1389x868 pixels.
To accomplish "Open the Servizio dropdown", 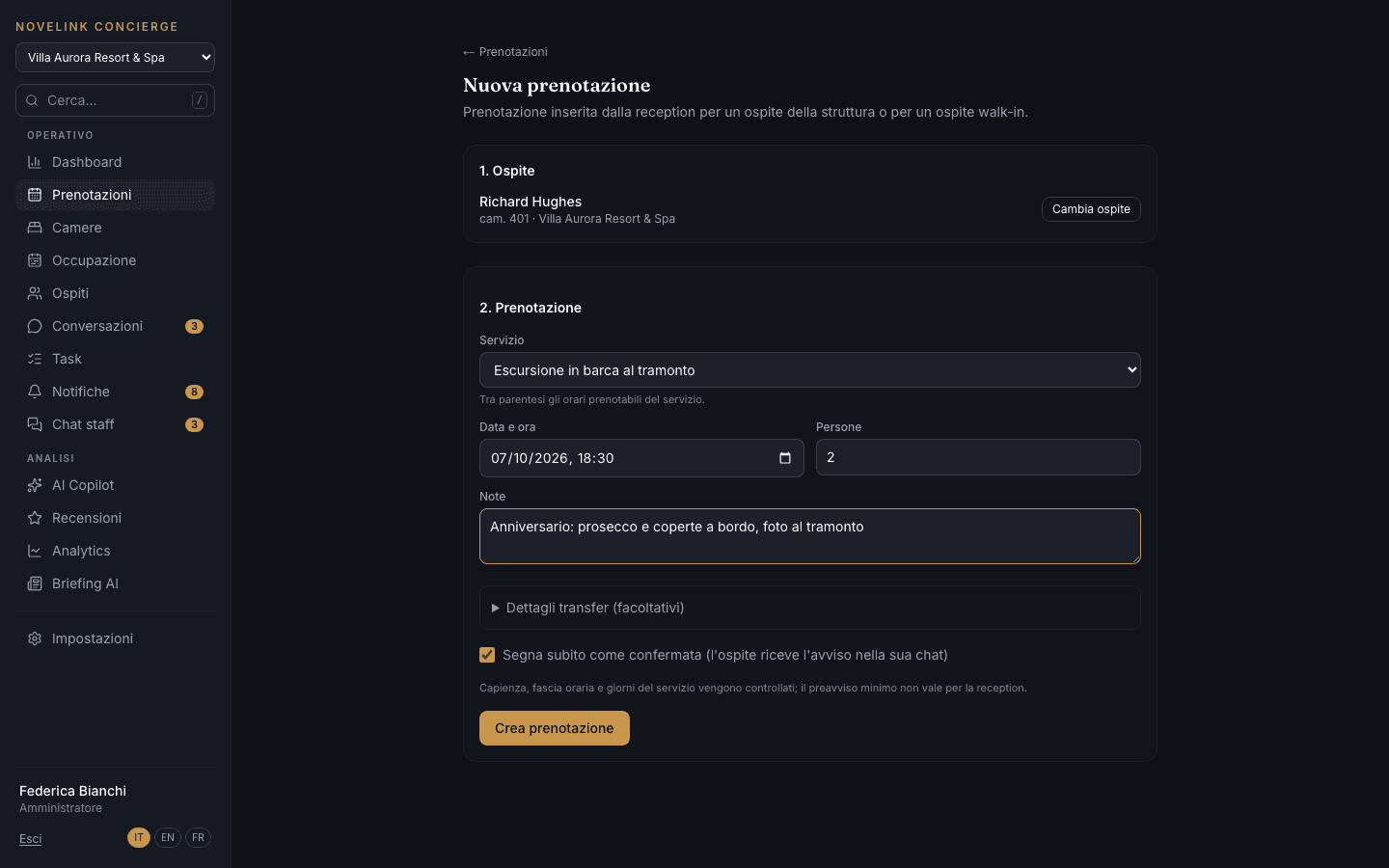I will point(810,370).
